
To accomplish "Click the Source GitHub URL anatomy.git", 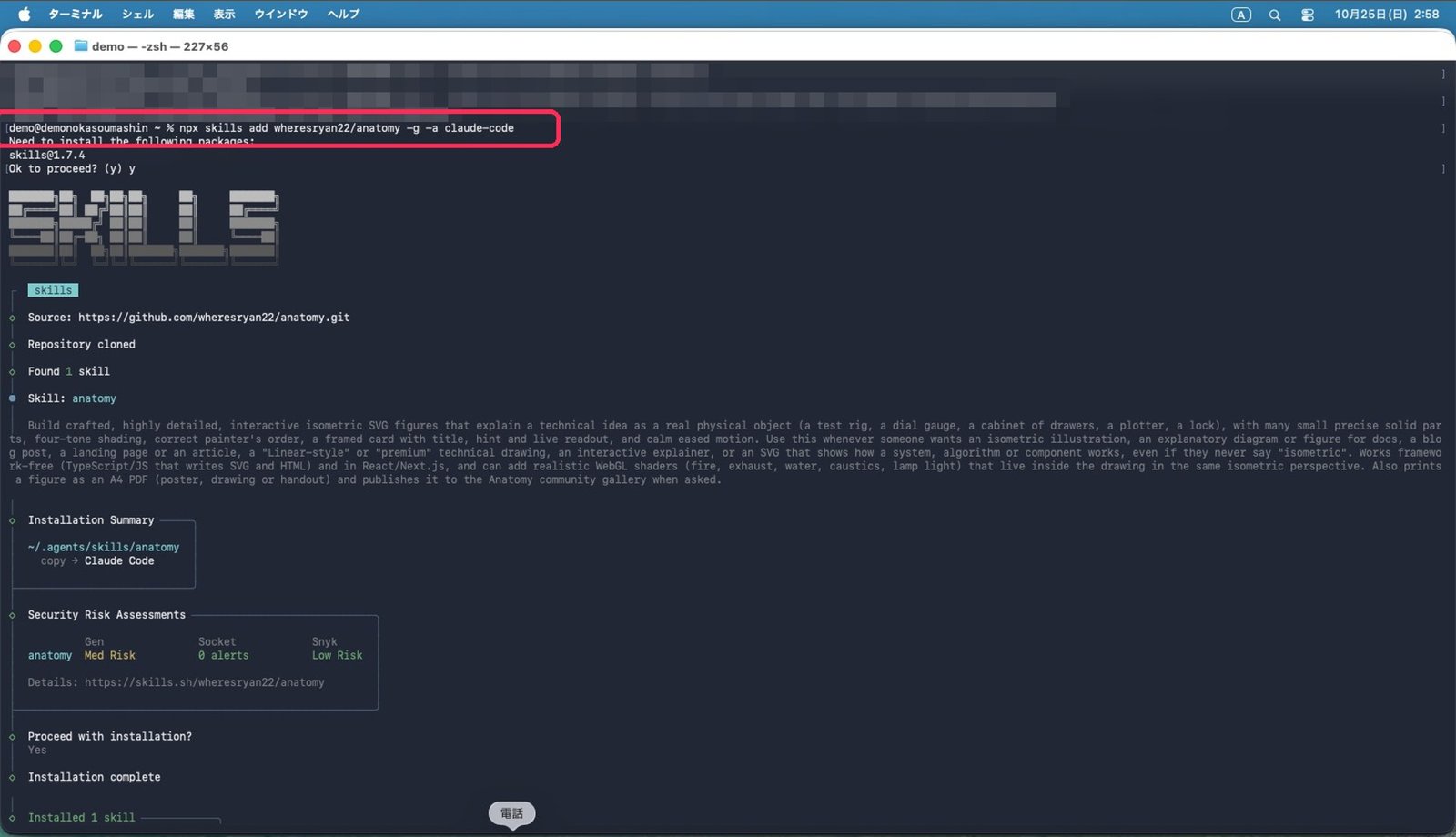I will (x=214, y=318).
